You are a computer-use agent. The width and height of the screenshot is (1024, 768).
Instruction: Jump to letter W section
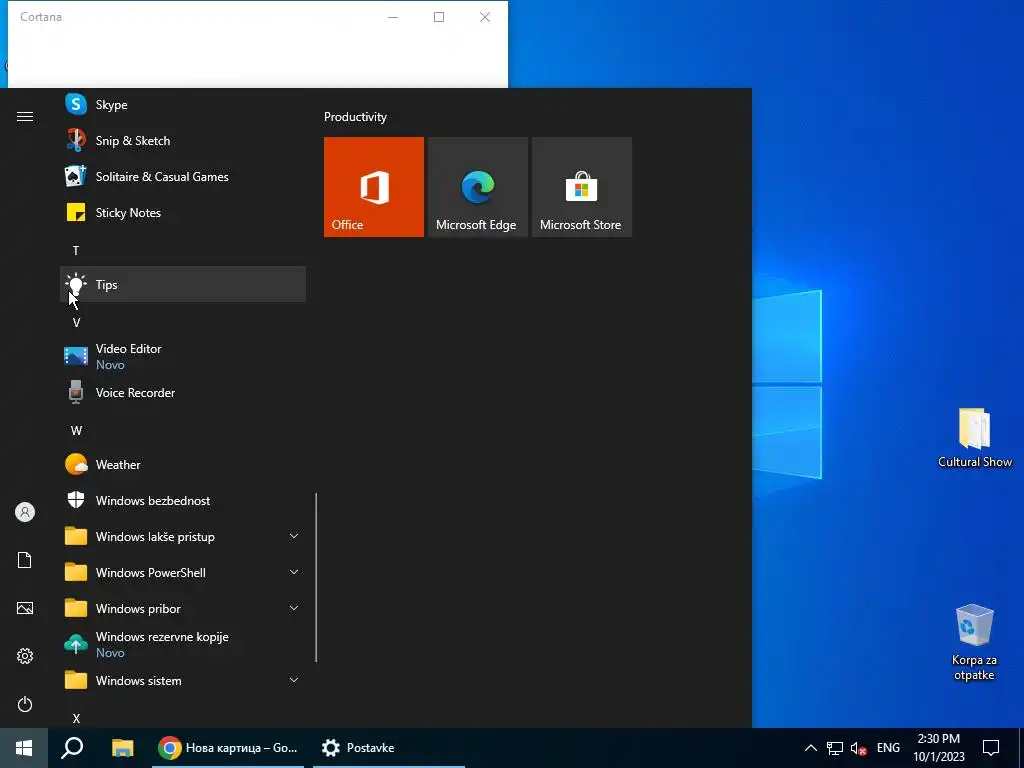[x=76, y=430]
